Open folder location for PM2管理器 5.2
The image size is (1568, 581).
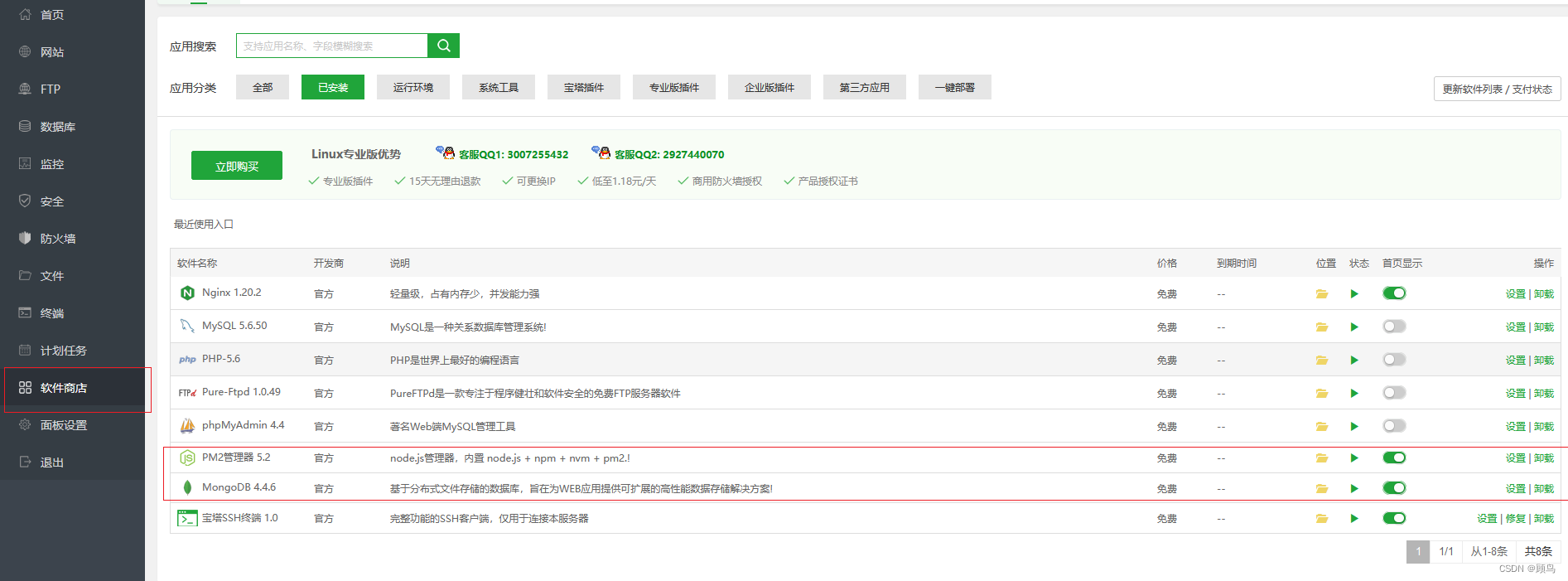tap(1322, 458)
